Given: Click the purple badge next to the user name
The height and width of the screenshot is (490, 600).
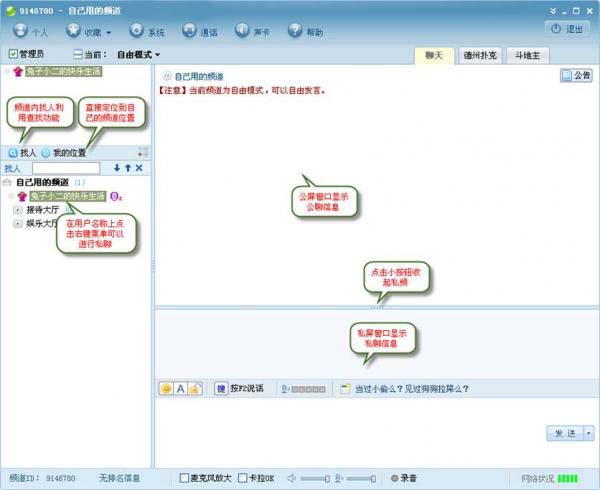Looking at the screenshot, I should click(x=116, y=197).
